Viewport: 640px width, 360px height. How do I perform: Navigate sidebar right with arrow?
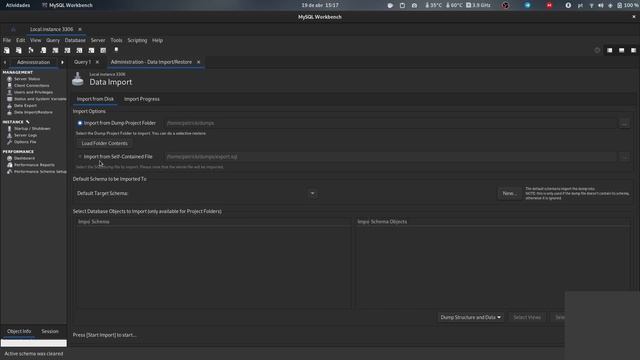tap(62, 62)
